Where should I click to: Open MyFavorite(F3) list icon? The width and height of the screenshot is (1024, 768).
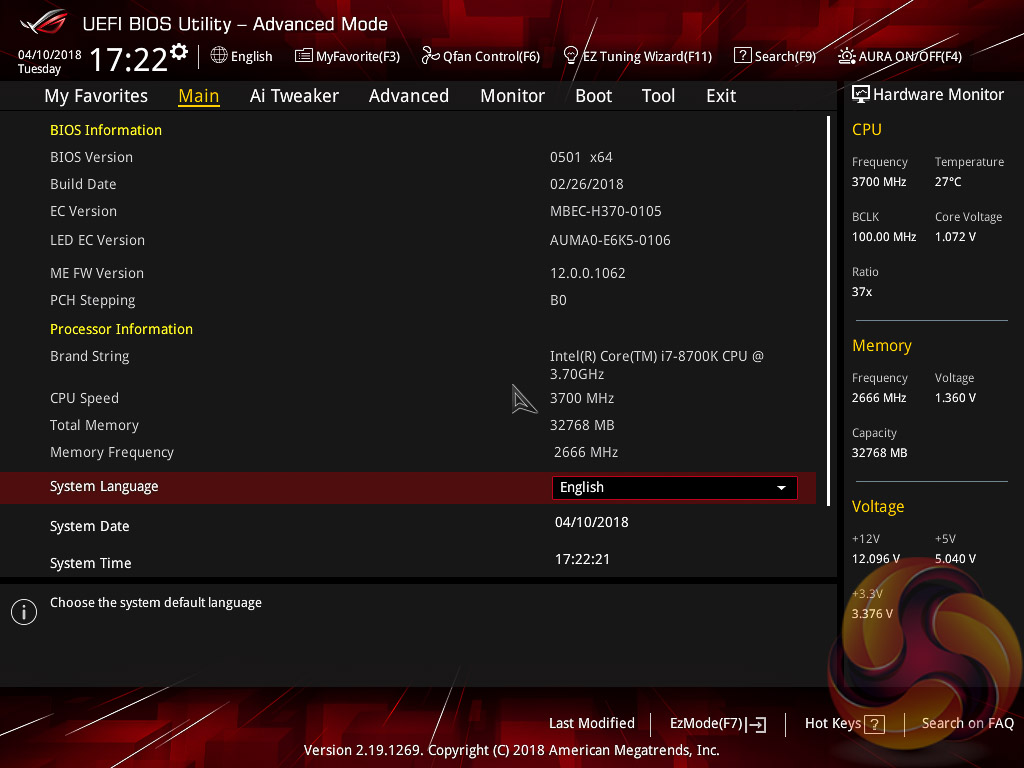(x=304, y=56)
